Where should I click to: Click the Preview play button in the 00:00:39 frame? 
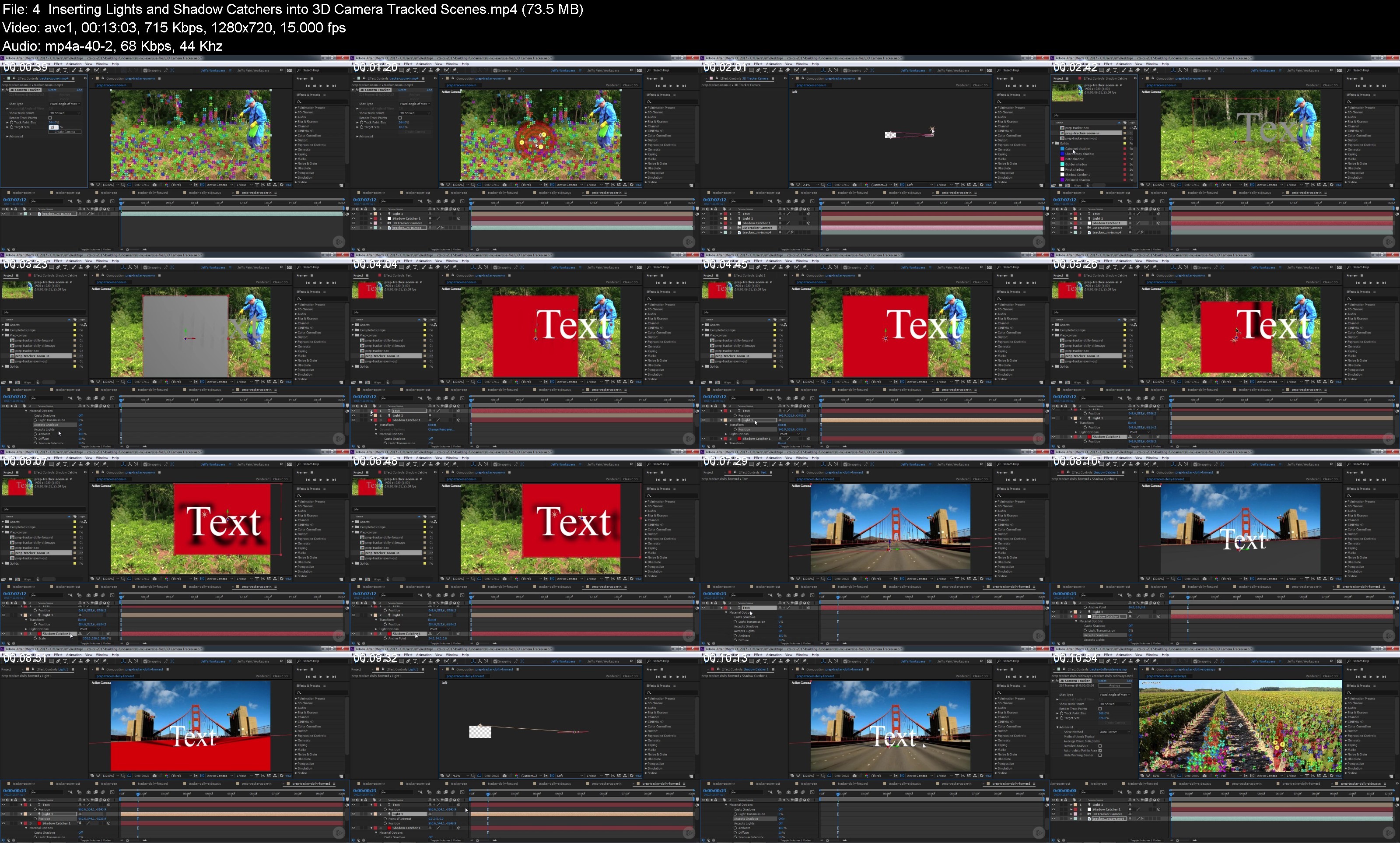coord(321,86)
